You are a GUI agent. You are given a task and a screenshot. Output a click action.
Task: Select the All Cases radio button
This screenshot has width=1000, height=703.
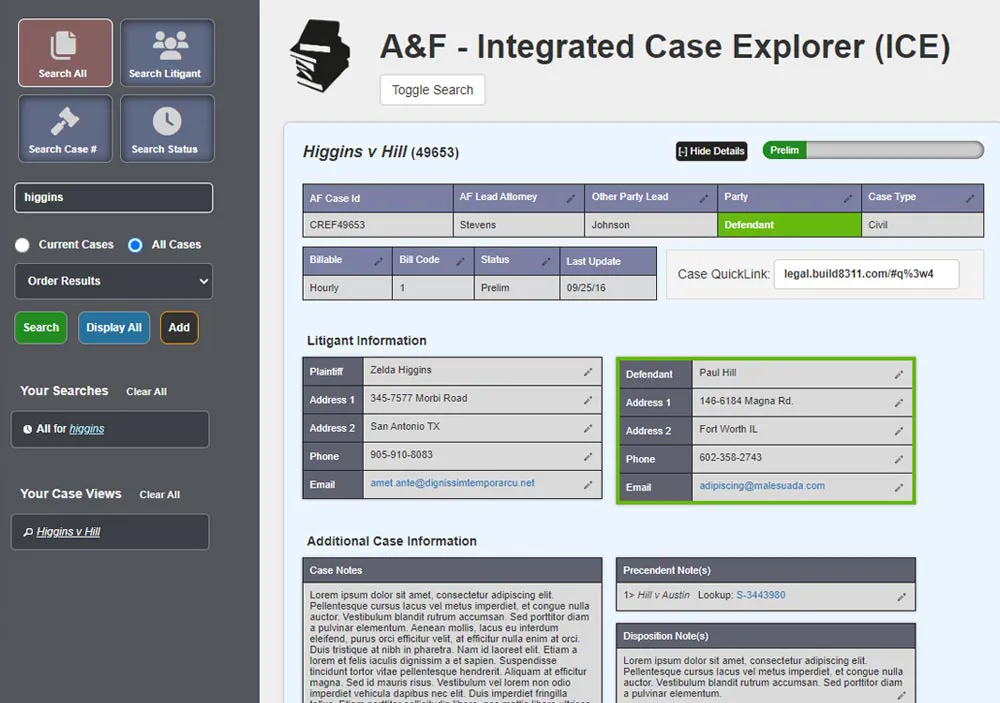coord(135,245)
